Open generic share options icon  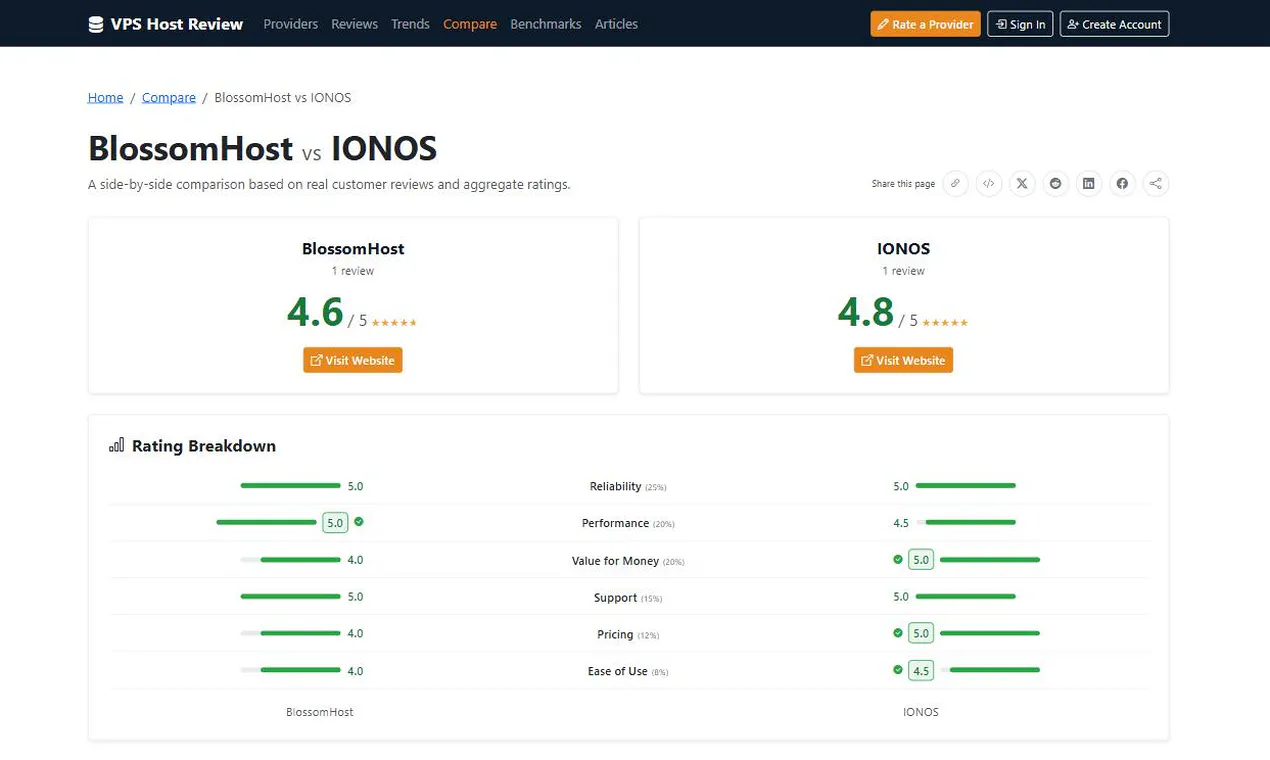(1156, 183)
